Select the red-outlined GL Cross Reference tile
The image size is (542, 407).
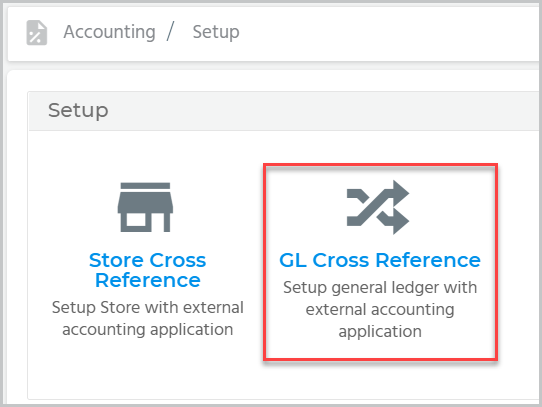click(x=380, y=262)
